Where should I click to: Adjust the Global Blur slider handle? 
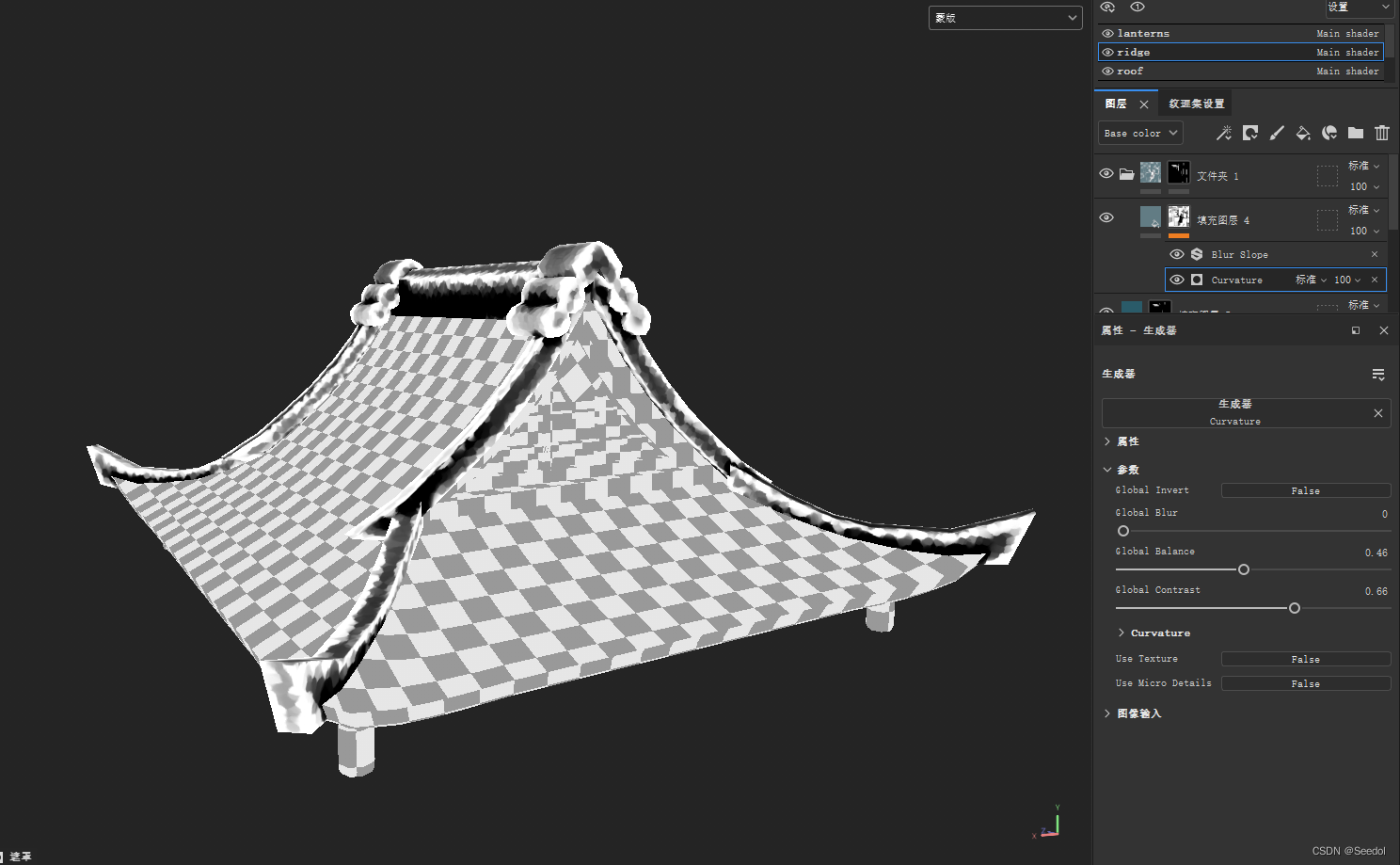pyautogui.click(x=1123, y=531)
